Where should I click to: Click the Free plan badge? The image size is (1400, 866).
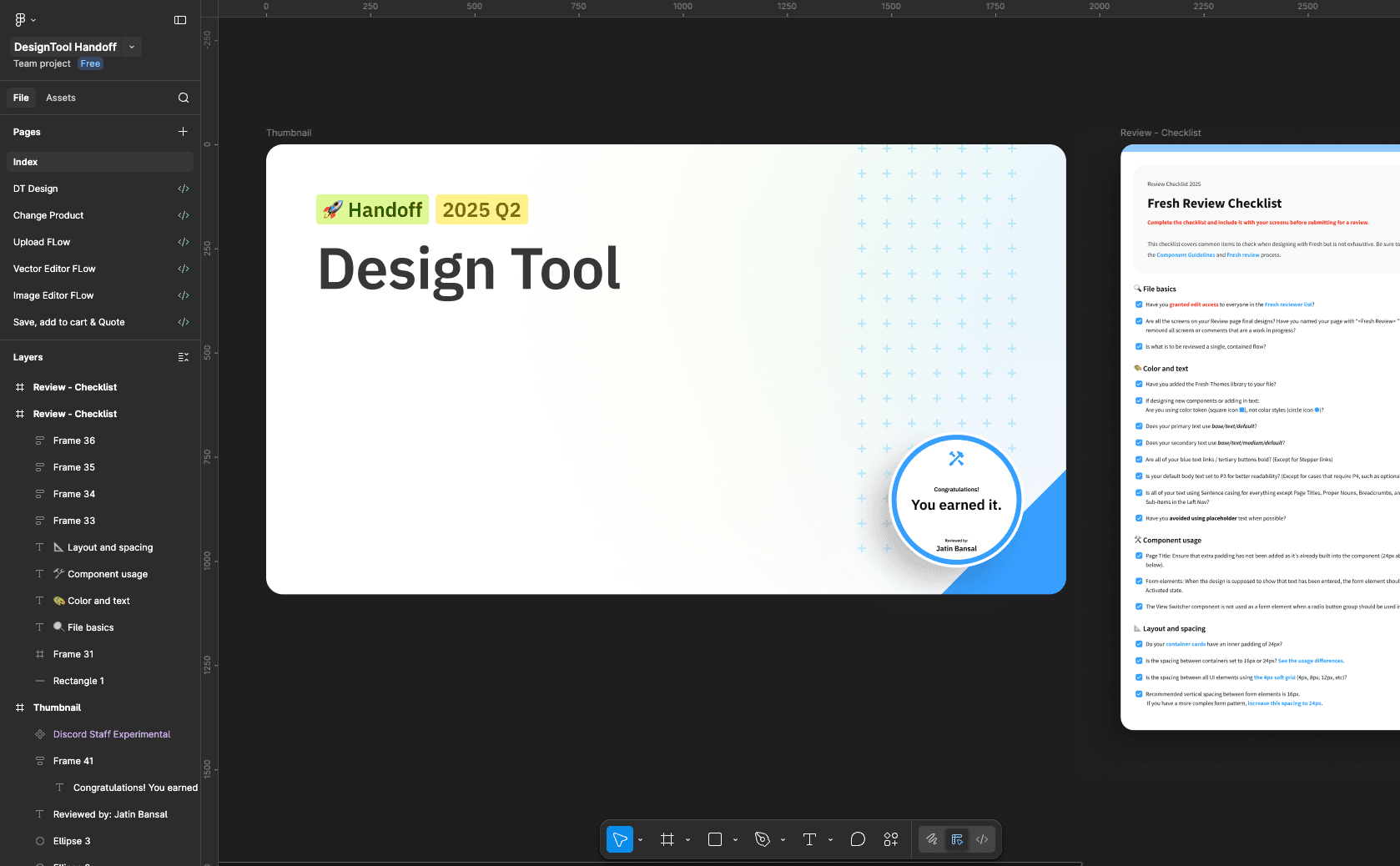point(90,63)
